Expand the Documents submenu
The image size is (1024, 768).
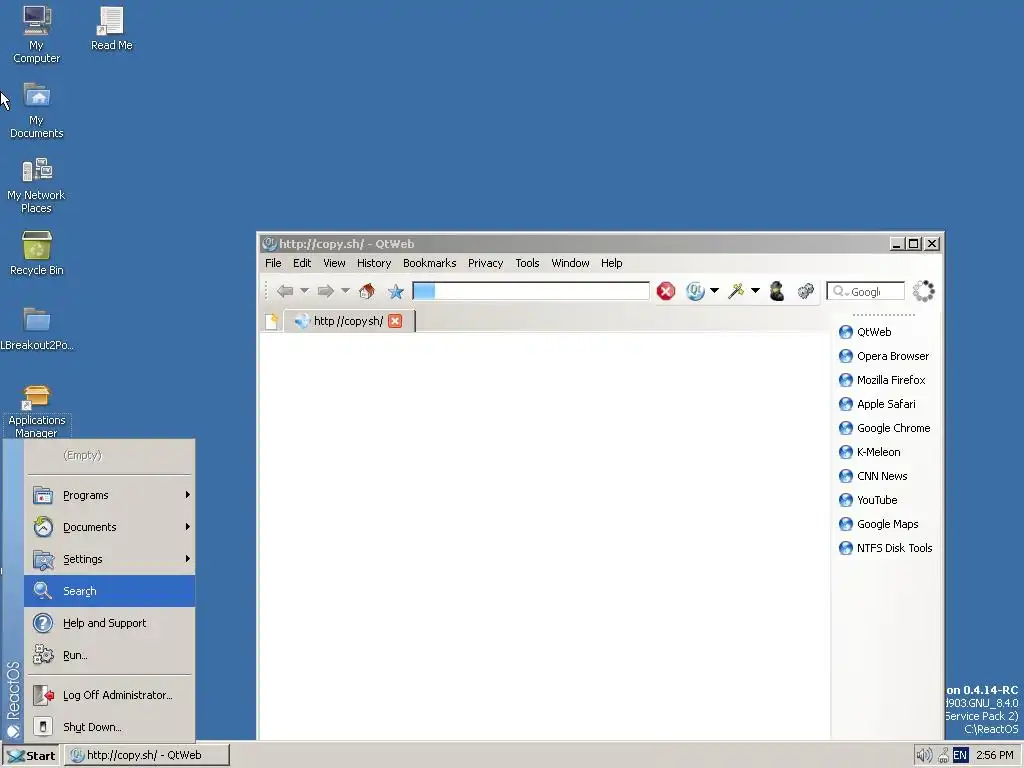110,527
